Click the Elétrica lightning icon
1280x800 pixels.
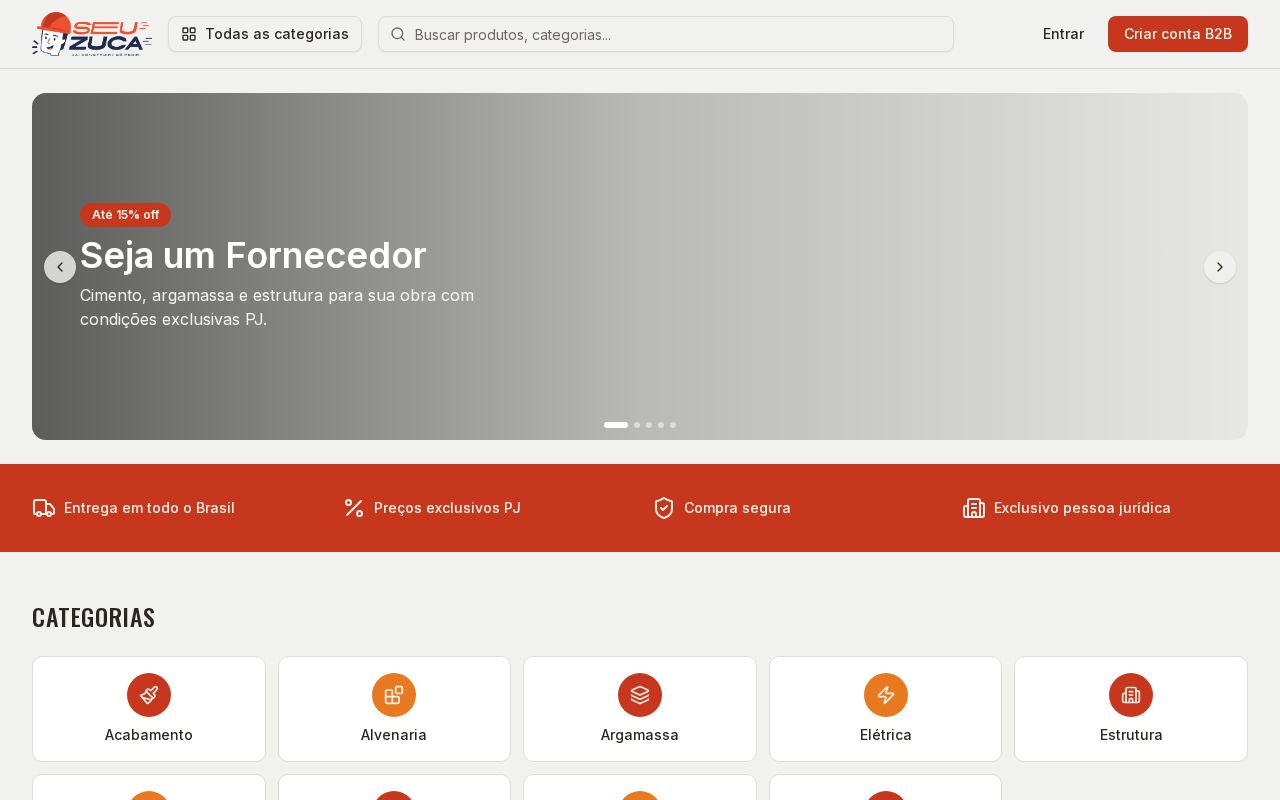tap(886, 695)
